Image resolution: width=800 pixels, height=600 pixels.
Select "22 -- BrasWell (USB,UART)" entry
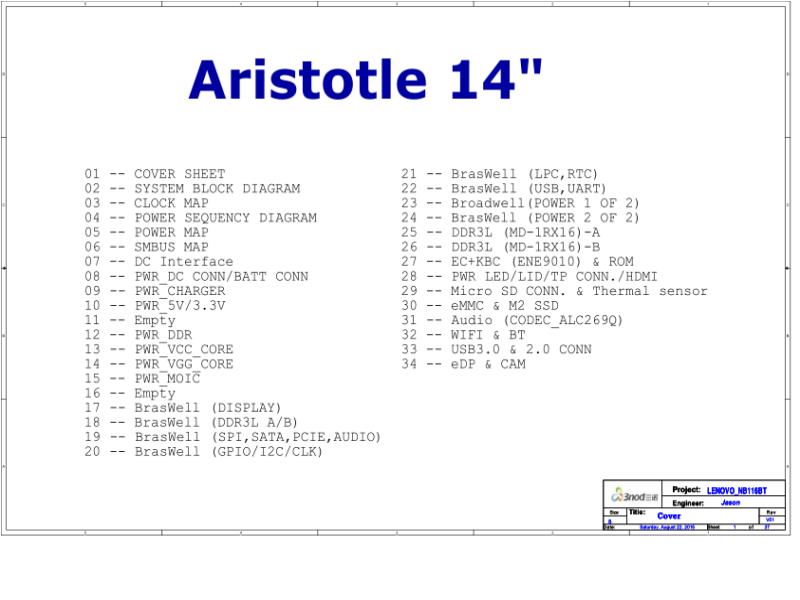(503, 189)
